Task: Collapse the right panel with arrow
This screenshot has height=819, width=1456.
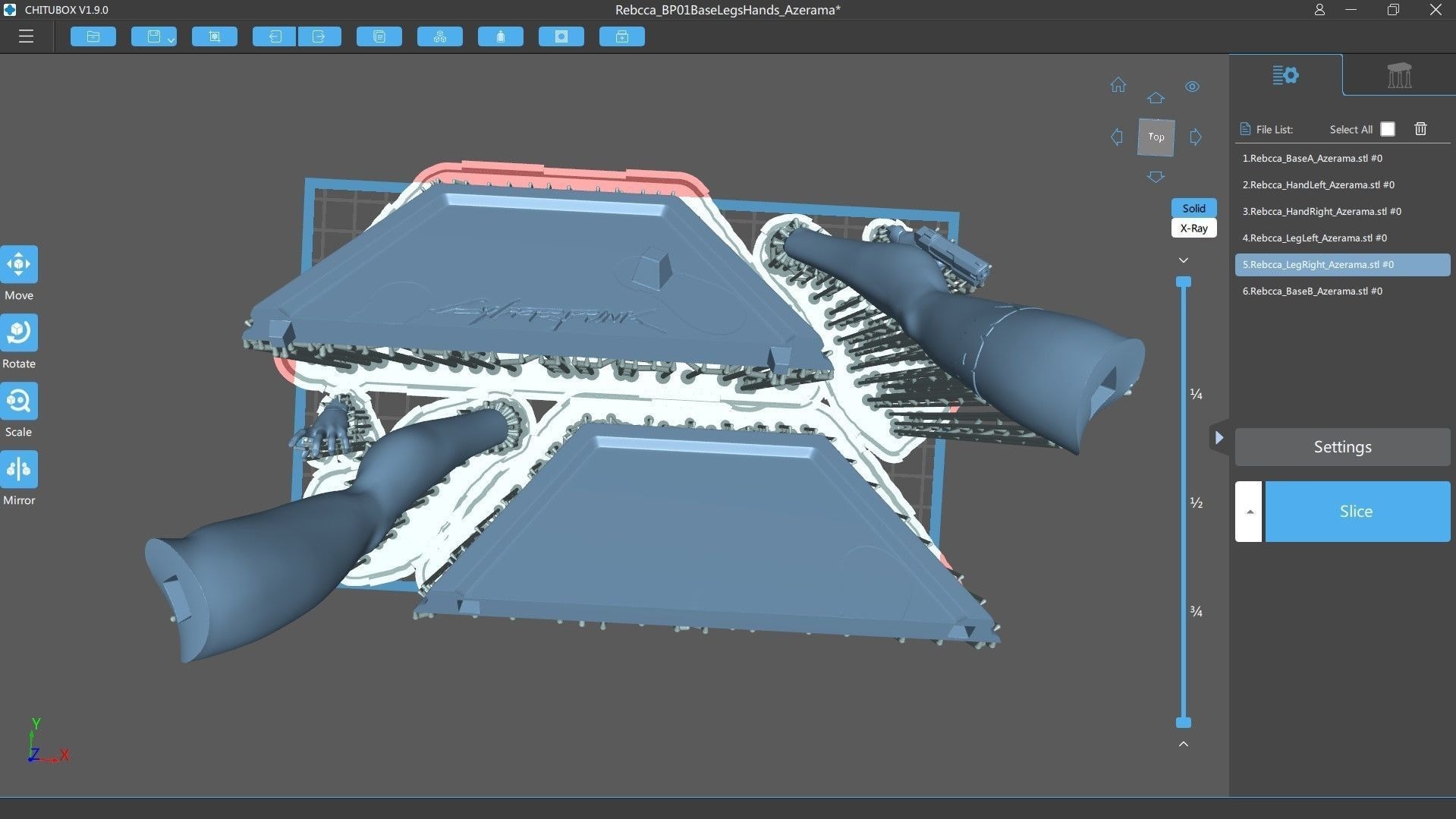Action: click(1219, 438)
